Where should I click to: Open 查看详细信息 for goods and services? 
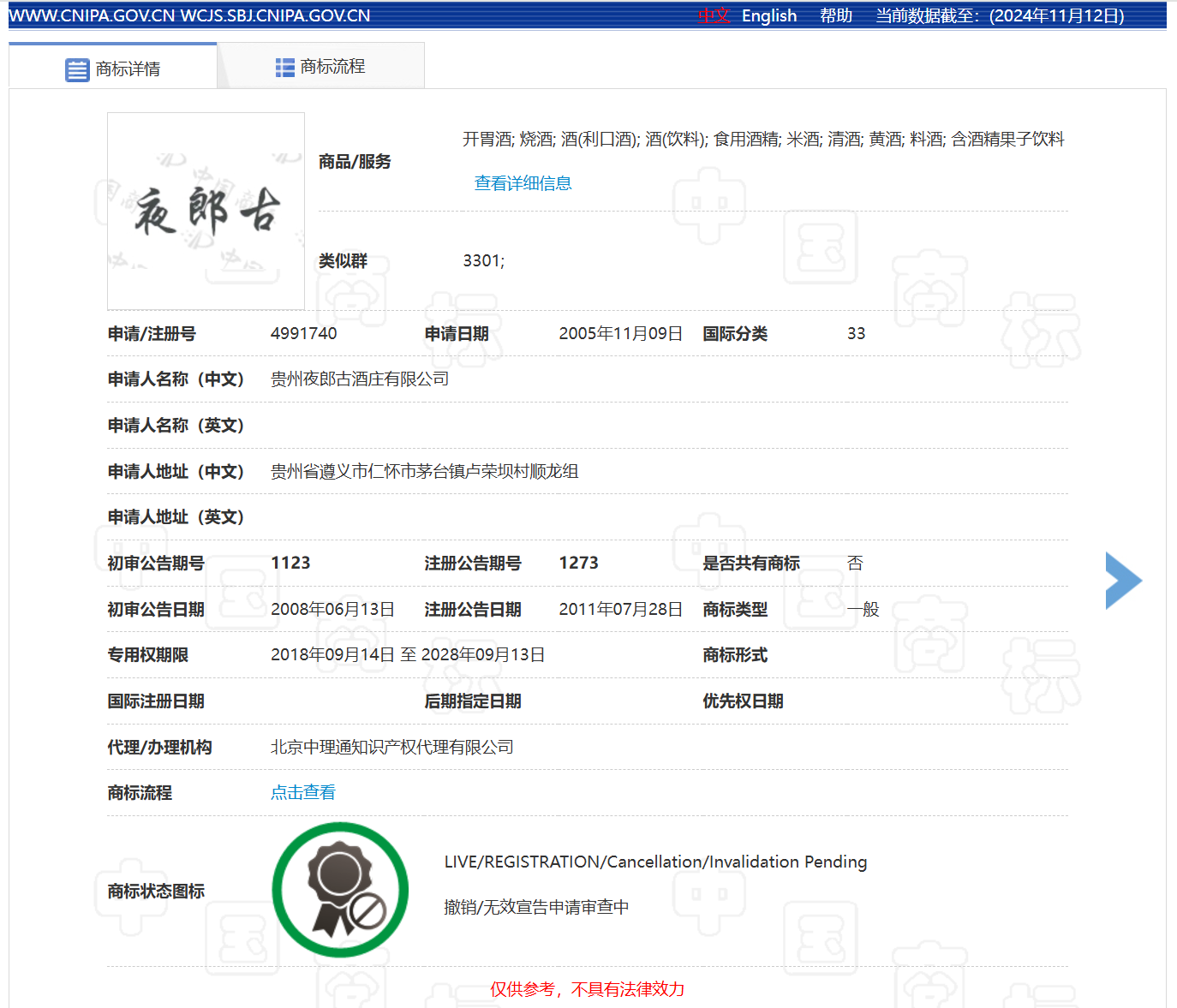point(523,183)
